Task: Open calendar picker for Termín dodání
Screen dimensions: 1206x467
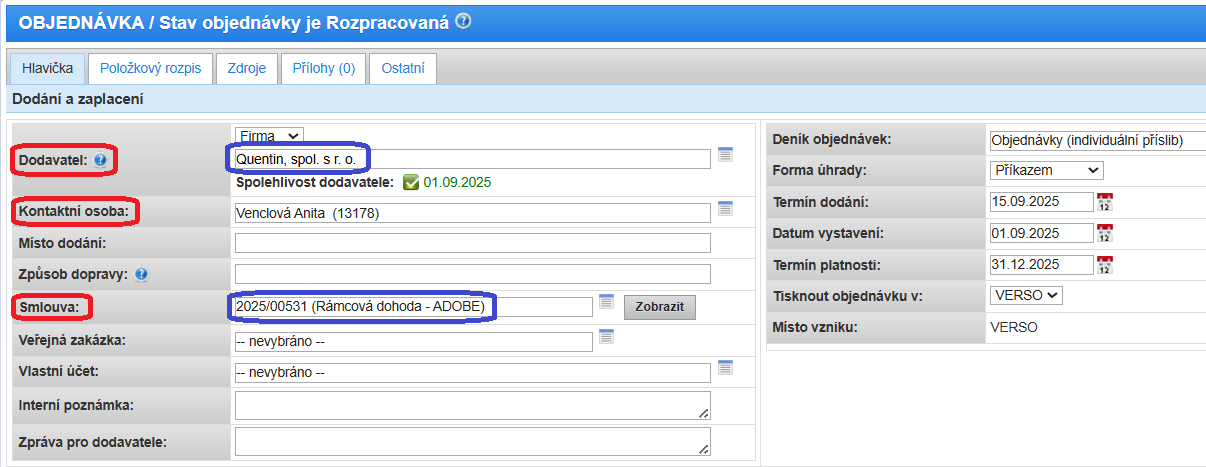Action: coord(1105,202)
